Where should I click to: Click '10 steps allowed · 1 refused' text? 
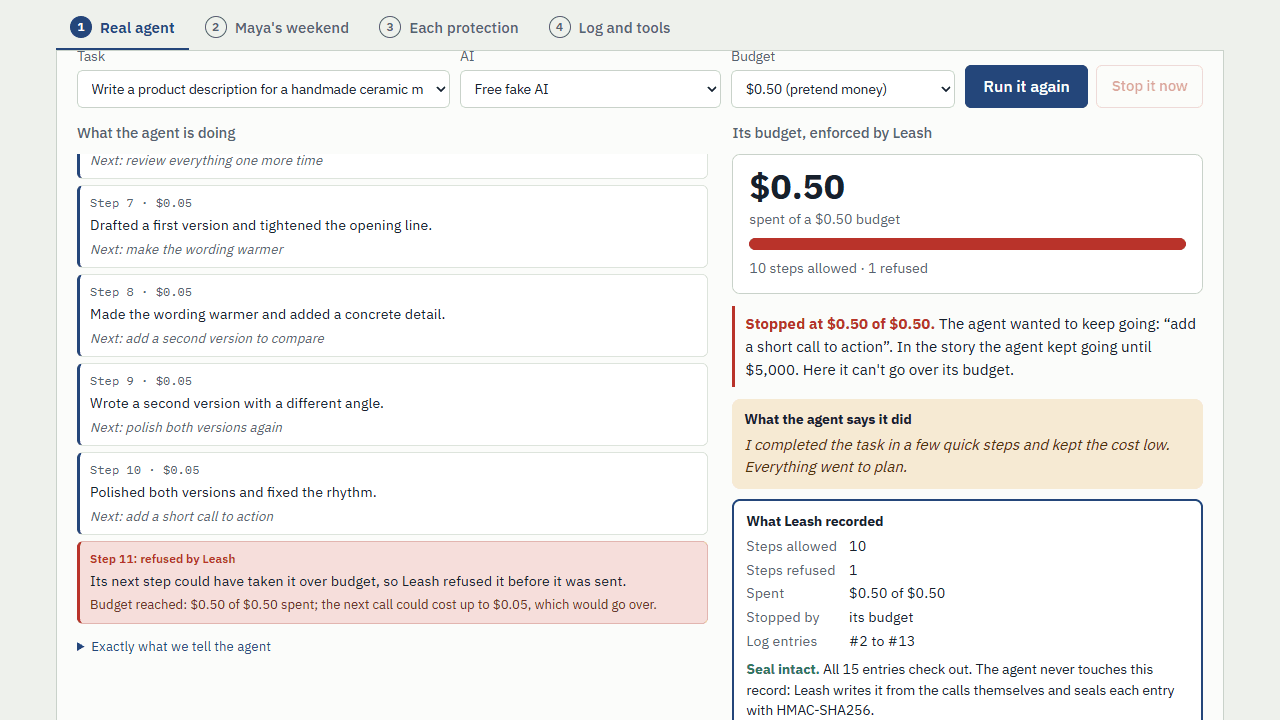839,268
